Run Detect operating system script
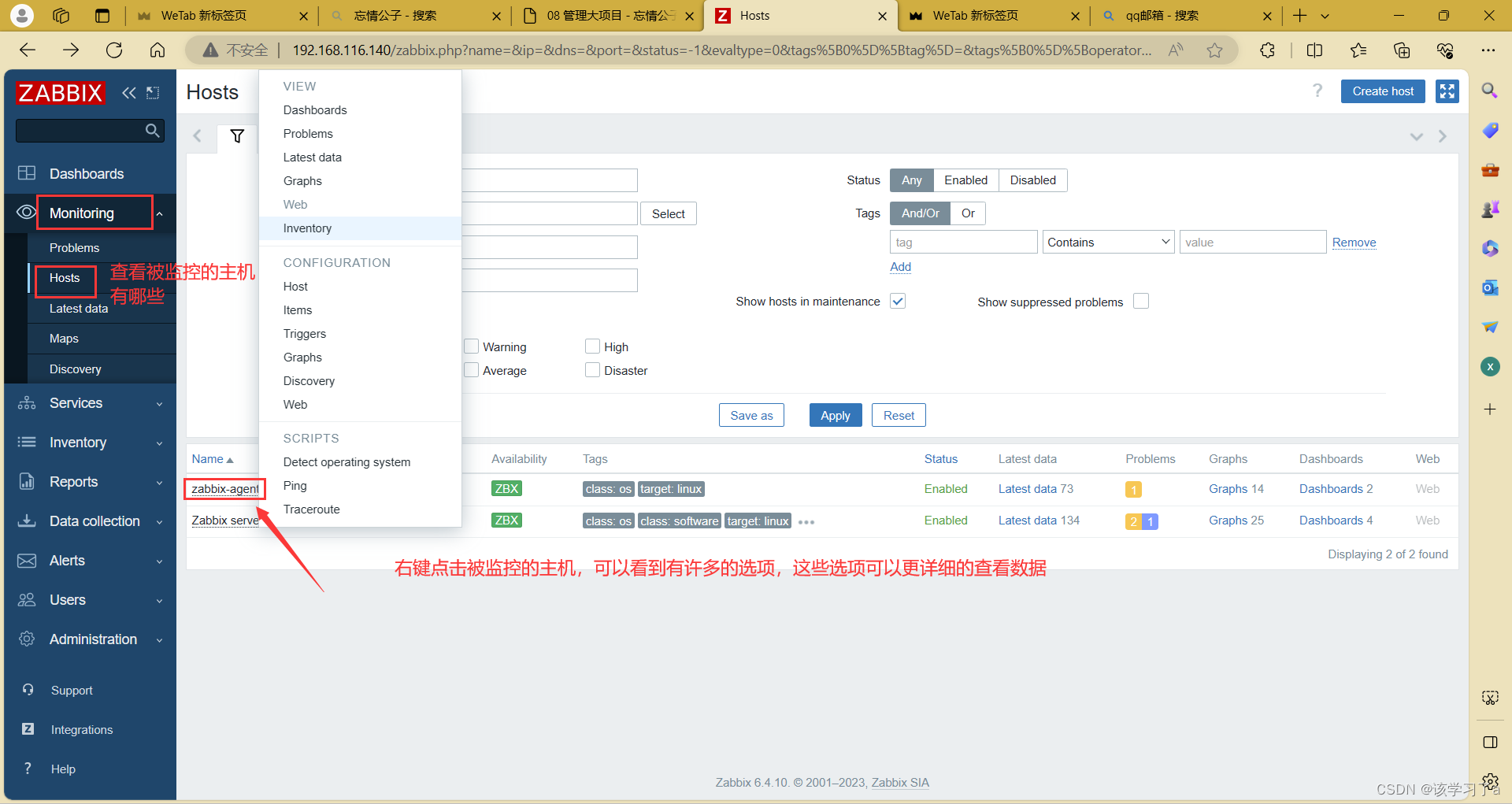Viewport: 1512px width, 804px height. coord(360,462)
